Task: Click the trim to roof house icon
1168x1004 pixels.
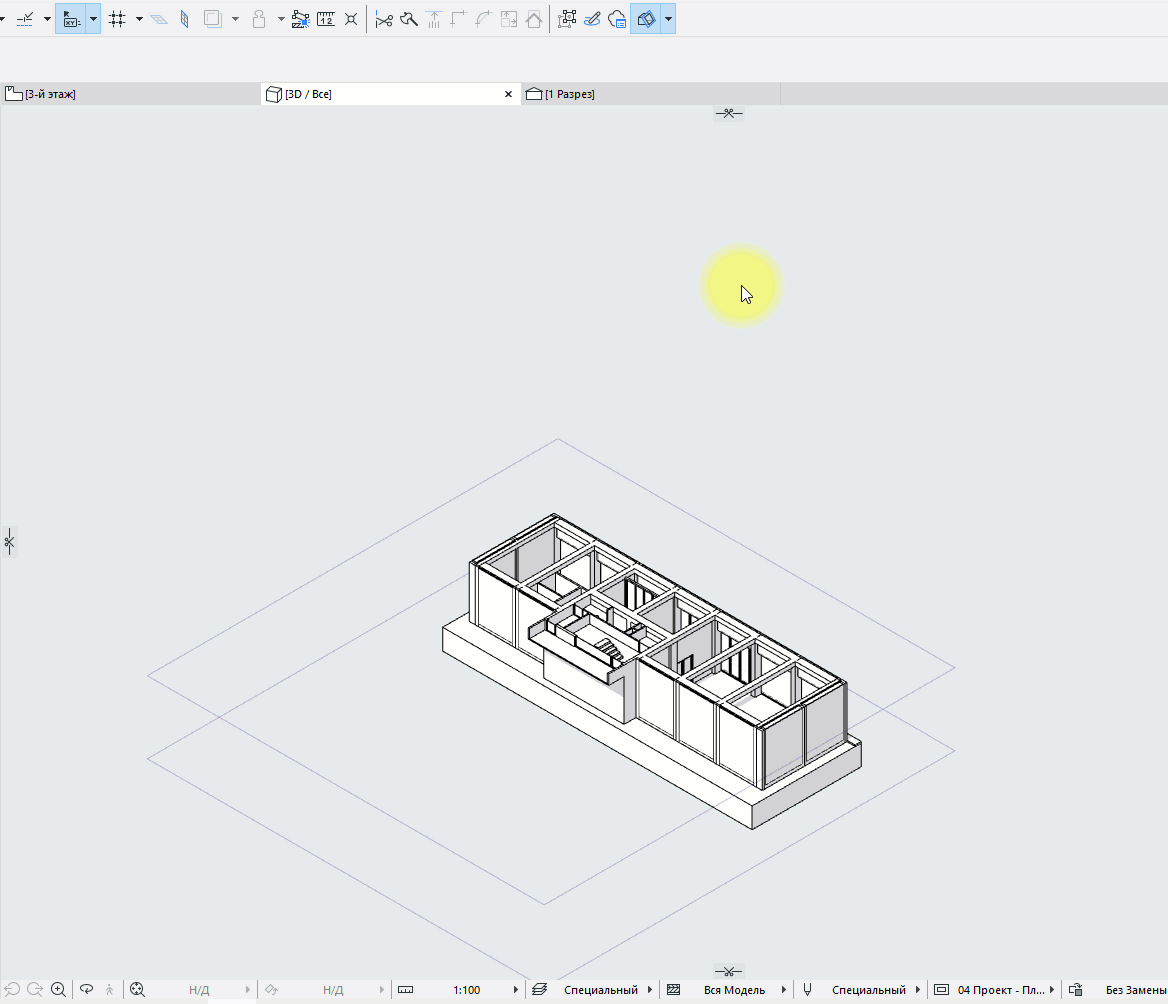Action: (x=534, y=19)
